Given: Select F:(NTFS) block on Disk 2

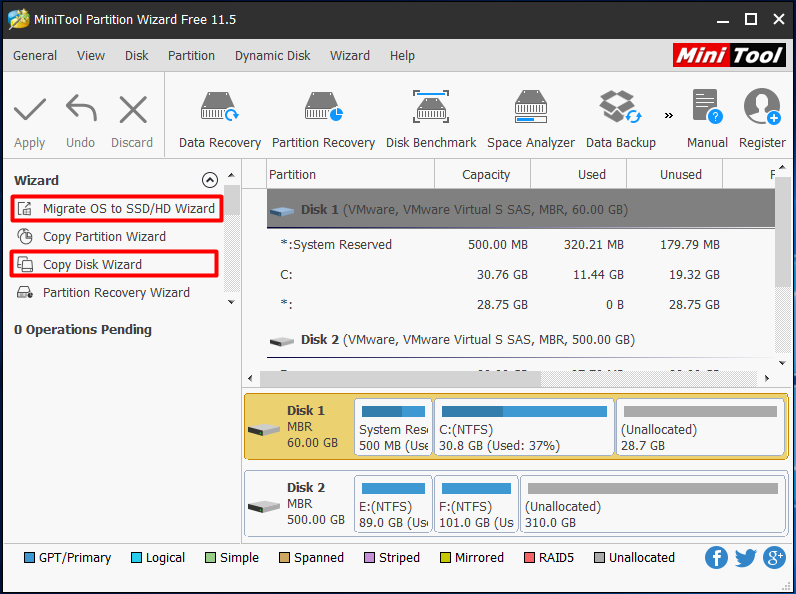Looking at the screenshot, I should tap(476, 504).
